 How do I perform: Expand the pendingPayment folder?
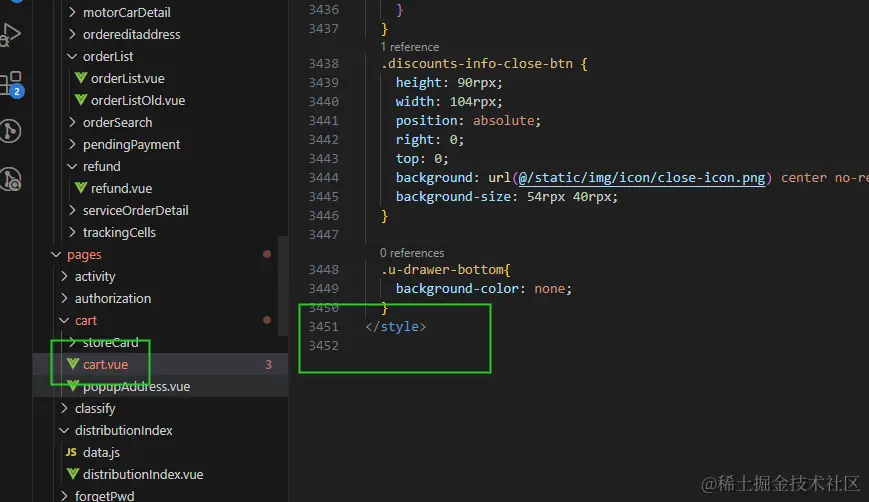(72, 144)
